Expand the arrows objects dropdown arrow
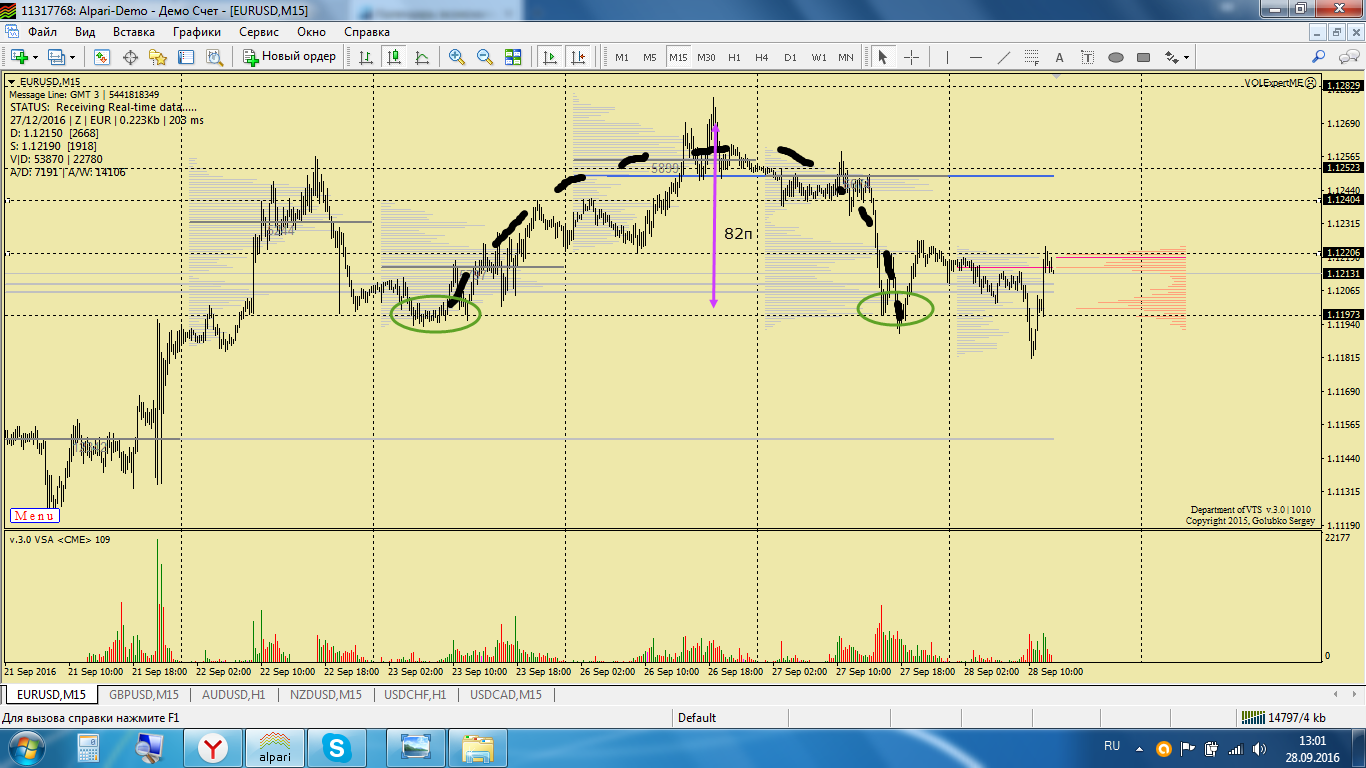 point(1186,57)
